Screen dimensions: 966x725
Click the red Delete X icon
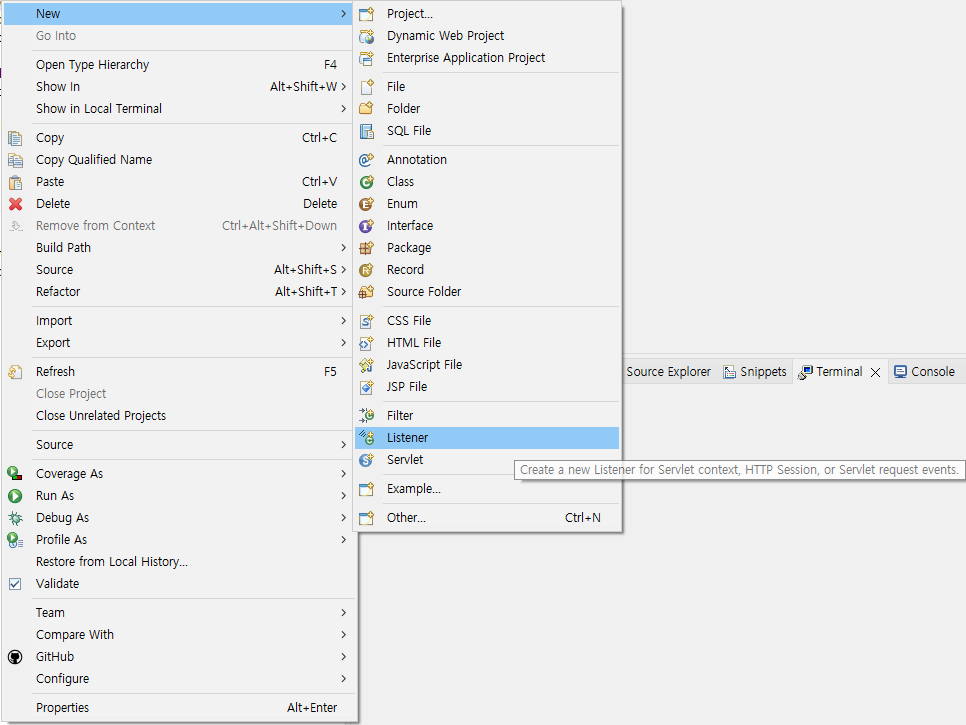tap(15, 204)
